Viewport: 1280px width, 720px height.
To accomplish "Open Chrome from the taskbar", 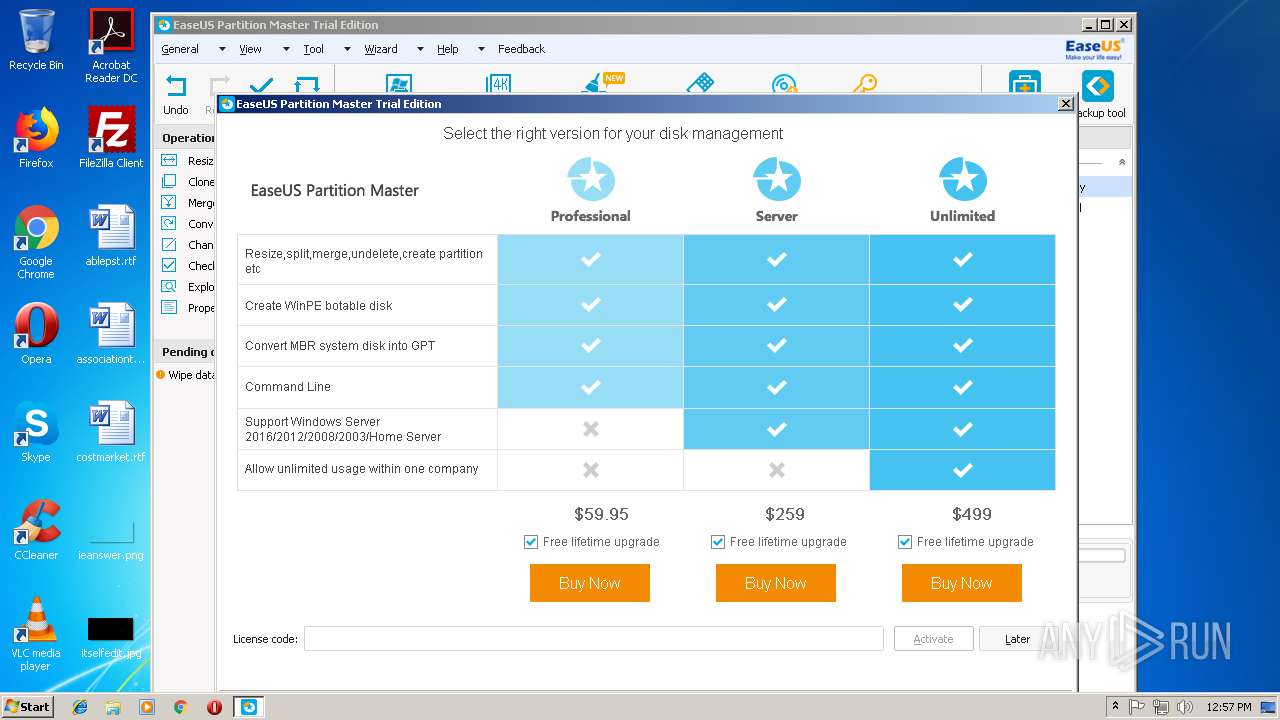I will [181, 707].
